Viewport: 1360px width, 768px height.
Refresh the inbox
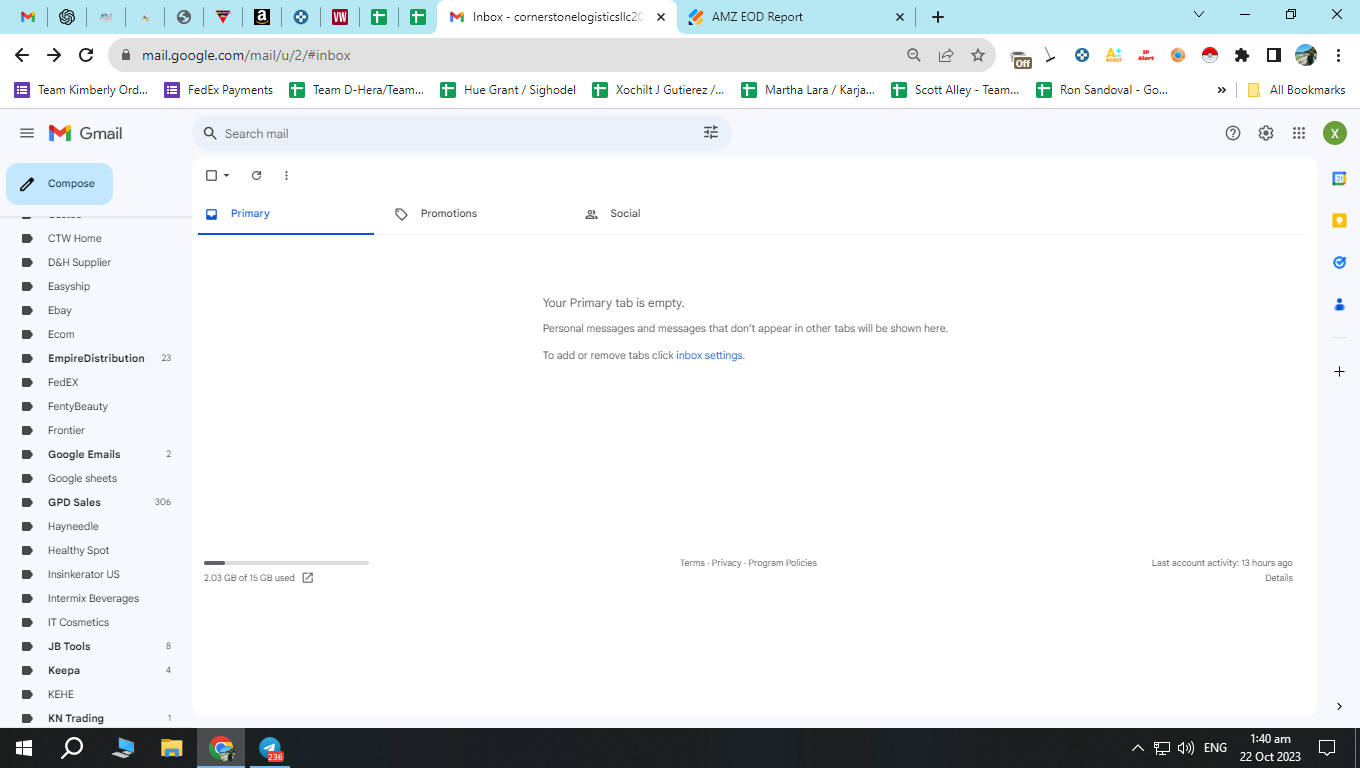pos(256,175)
